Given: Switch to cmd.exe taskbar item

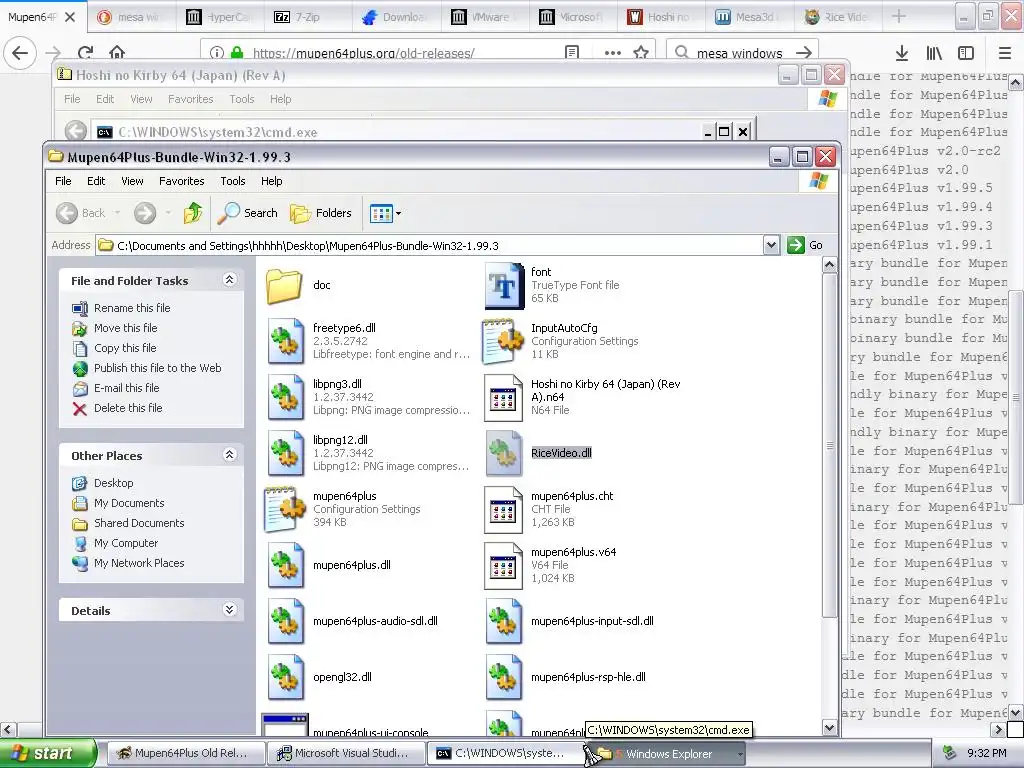Looking at the screenshot, I should point(505,753).
